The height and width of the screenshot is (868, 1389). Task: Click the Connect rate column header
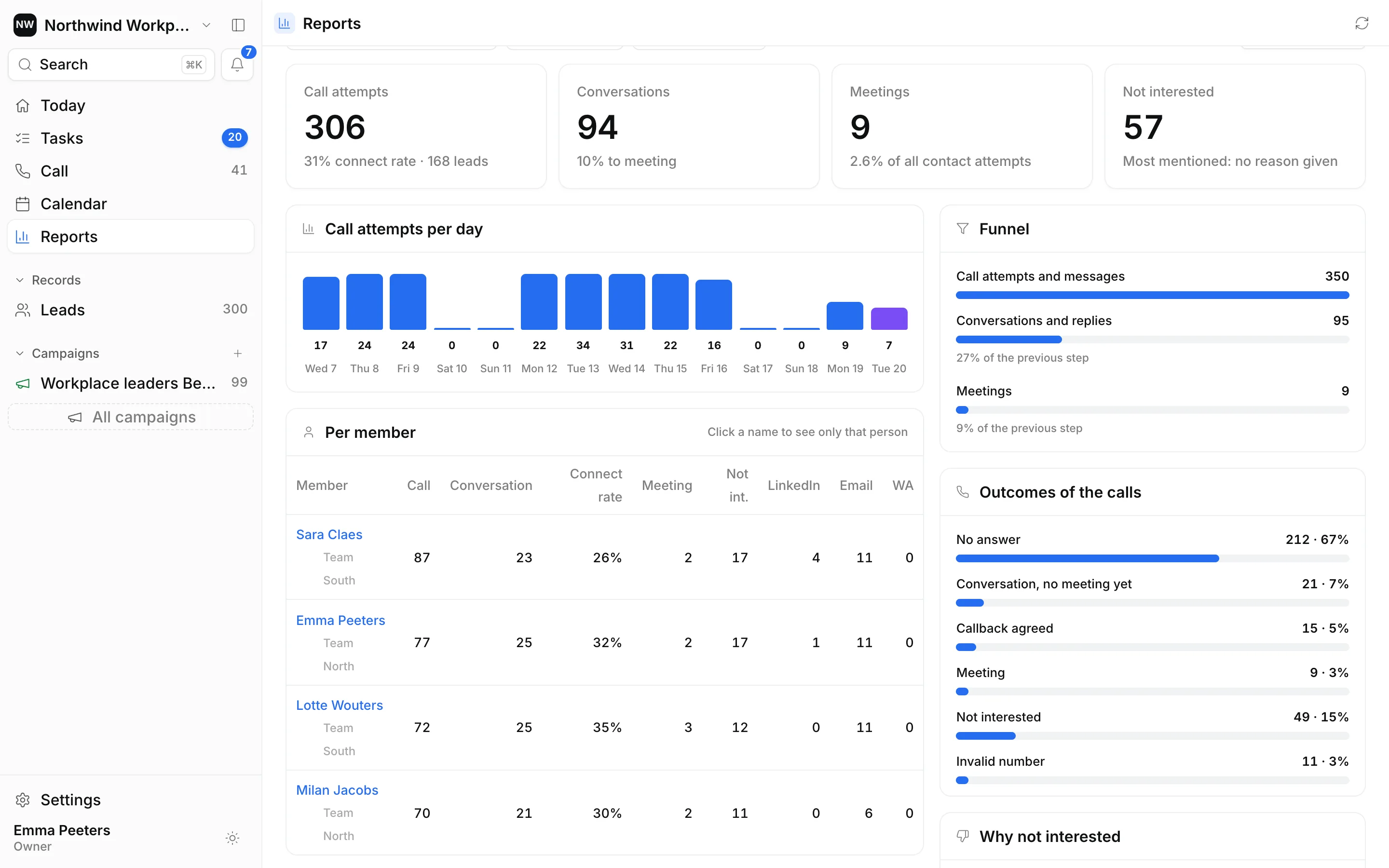595,486
